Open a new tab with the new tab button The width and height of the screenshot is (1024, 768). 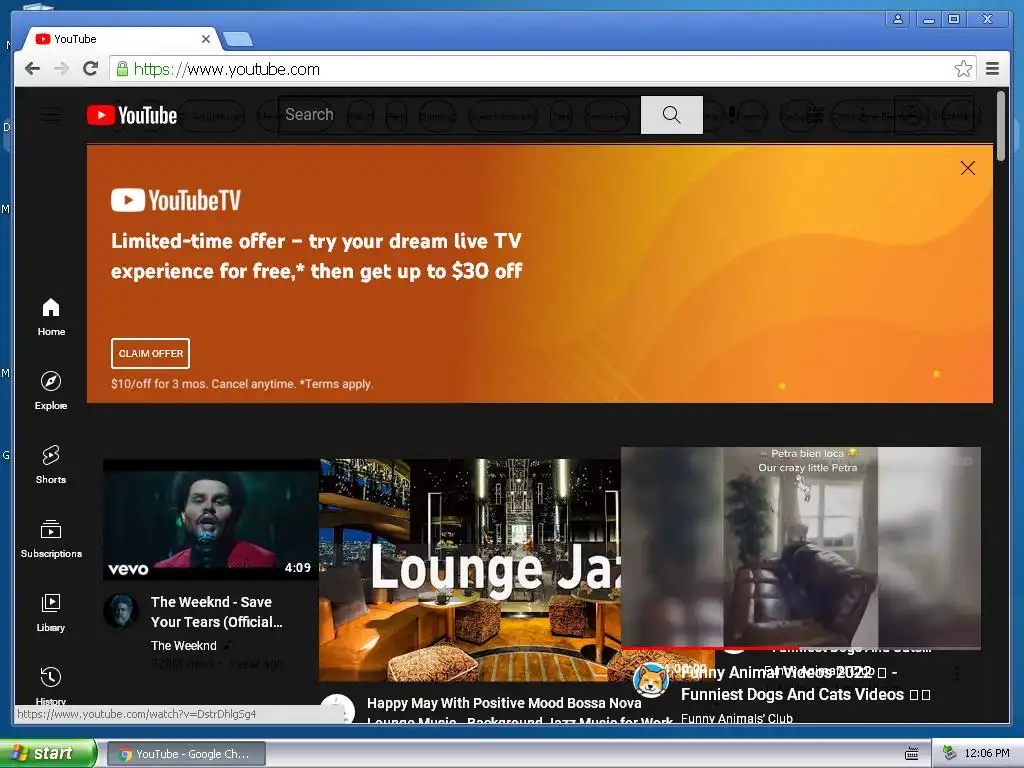tap(238, 40)
